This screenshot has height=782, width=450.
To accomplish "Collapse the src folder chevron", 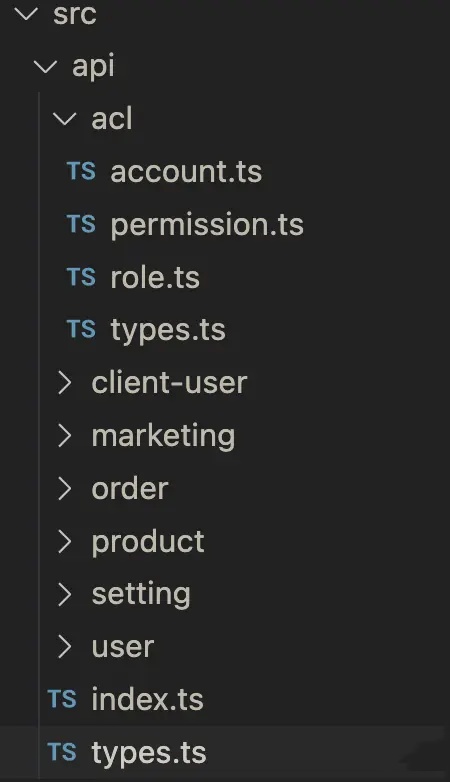I will (x=26, y=14).
